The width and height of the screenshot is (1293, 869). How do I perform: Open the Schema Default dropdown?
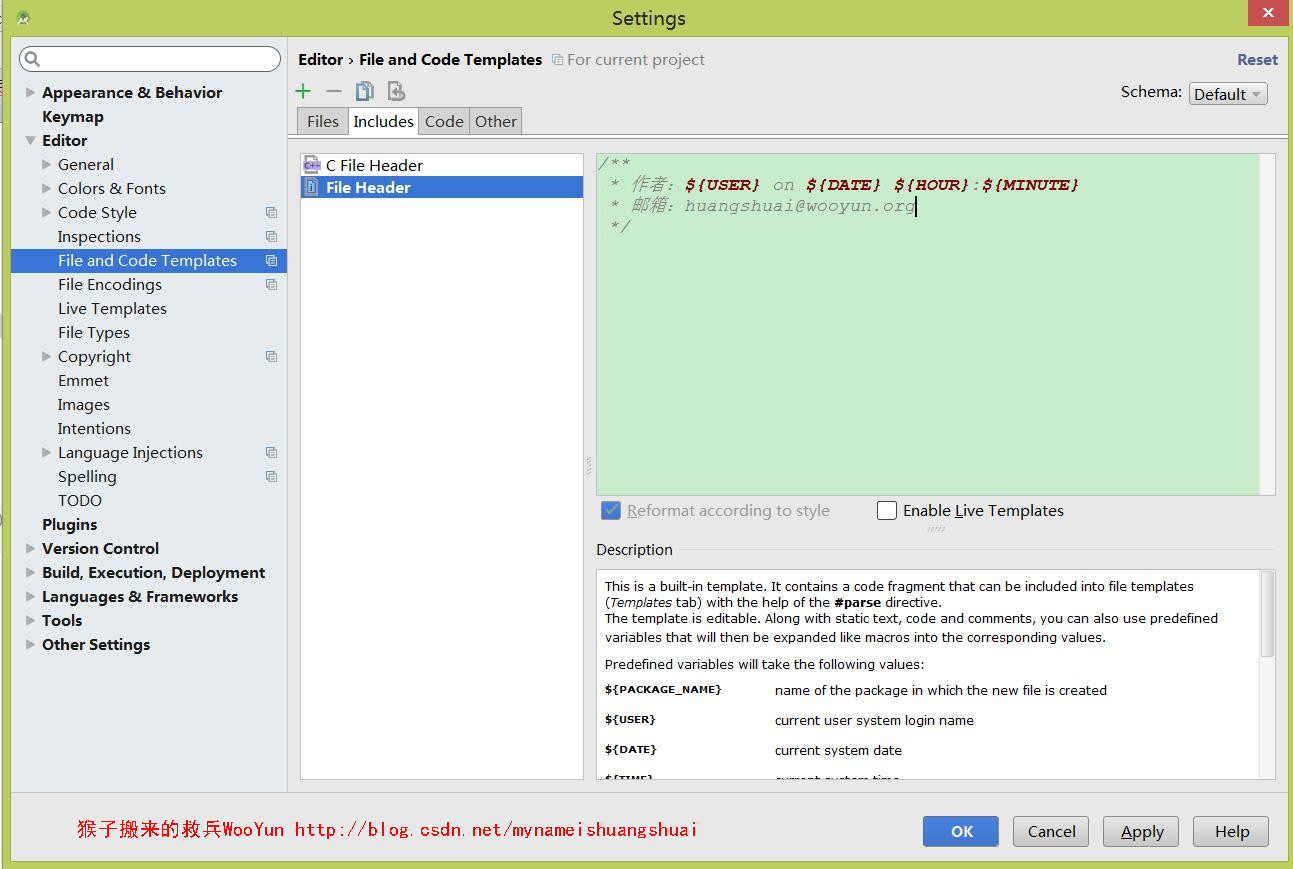click(1228, 94)
